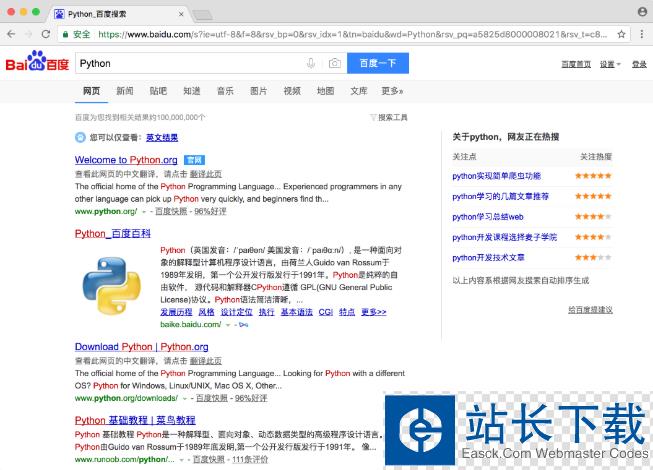Viewport: 653px width, 470px height.
Task: Select the 网页 tab
Action: click(x=91, y=91)
